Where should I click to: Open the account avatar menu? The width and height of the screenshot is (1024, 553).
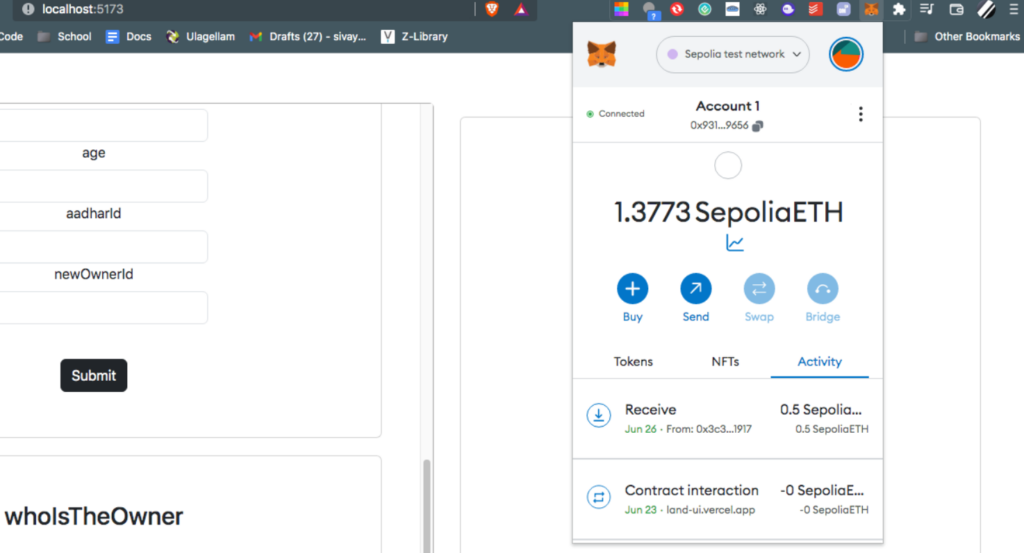point(846,54)
